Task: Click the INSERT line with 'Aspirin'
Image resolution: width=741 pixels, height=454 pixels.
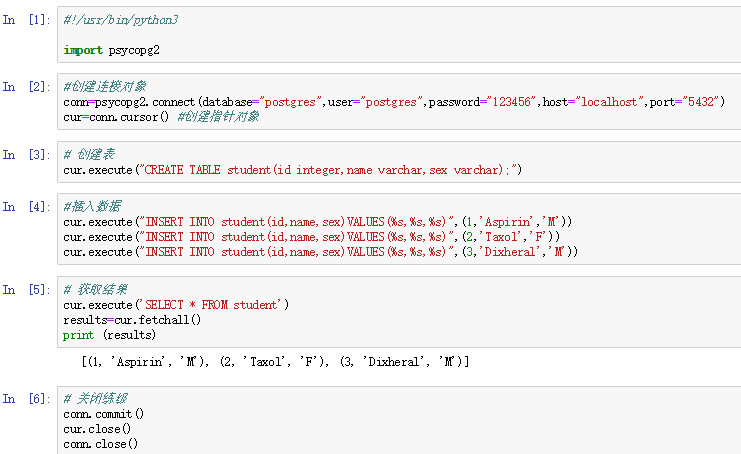Action: coord(318,222)
